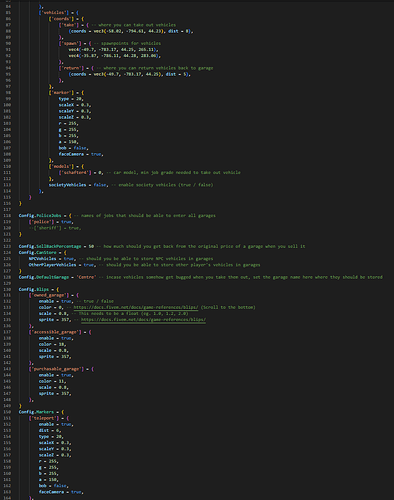
Task: Click on Config.PoliceJobs identifier
Action: pyautogui.click(x=40, y=216)
